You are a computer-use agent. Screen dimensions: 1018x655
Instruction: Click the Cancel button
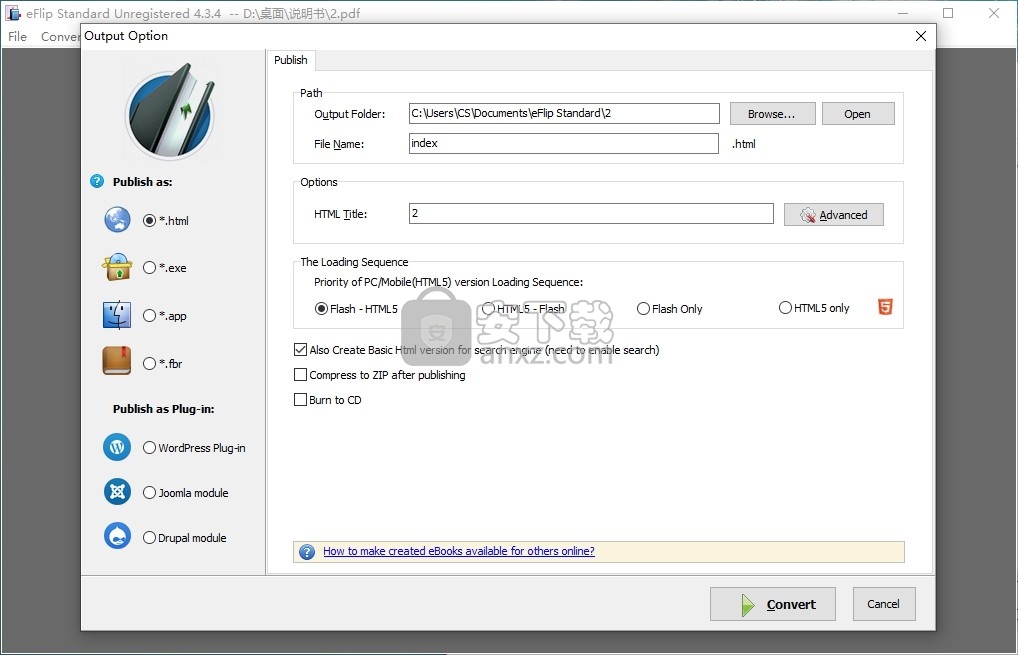coord(884,604)
